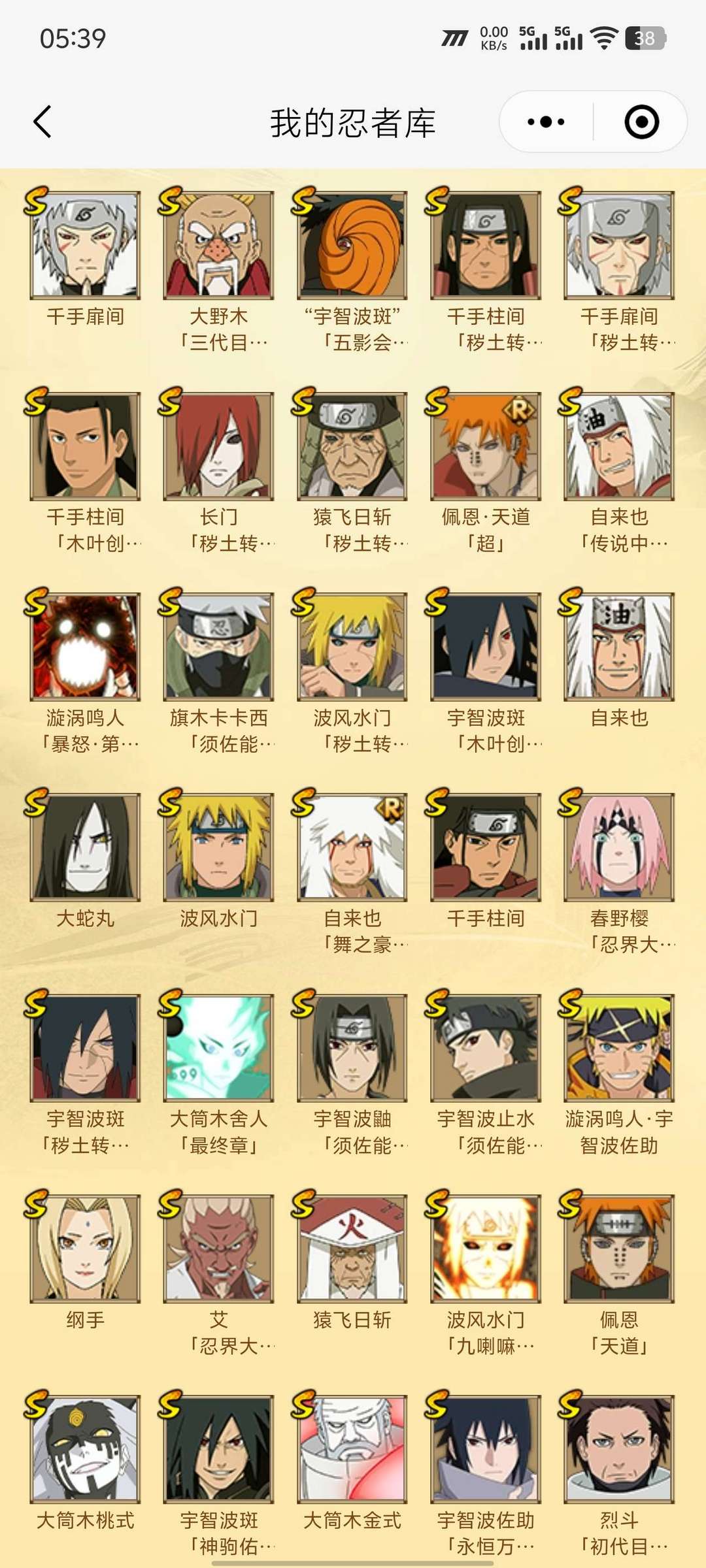Select the 宇智波止水 portrait
Viewport: 706px width, 1568px height.
(x=486, y=1048)
